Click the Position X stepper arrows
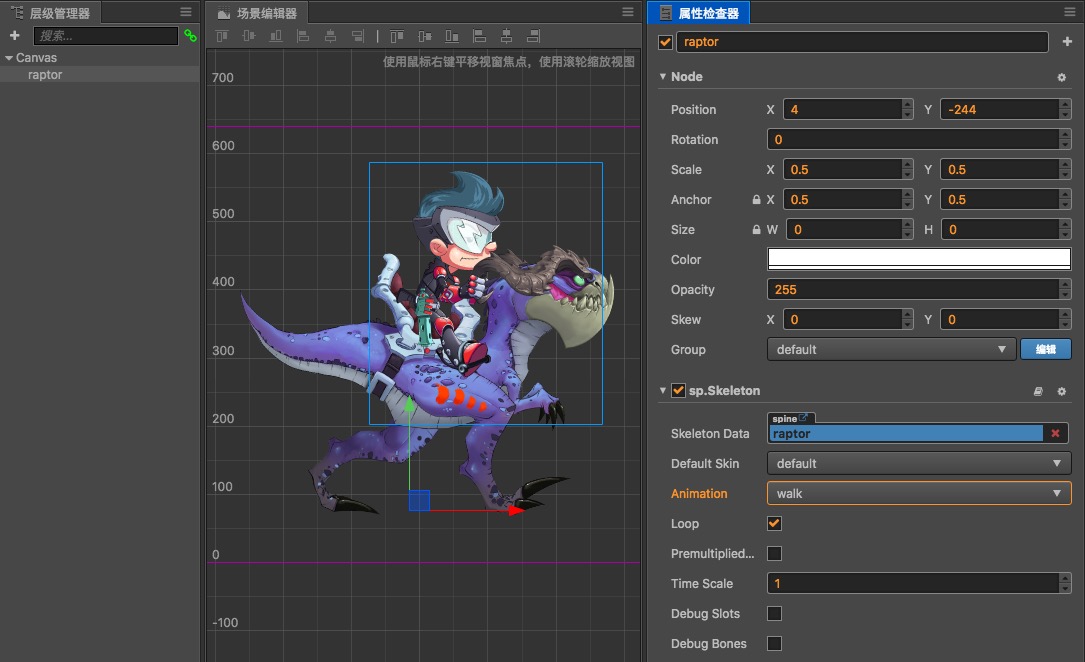This screenshot has width=1085, height=662. [907, 109]
